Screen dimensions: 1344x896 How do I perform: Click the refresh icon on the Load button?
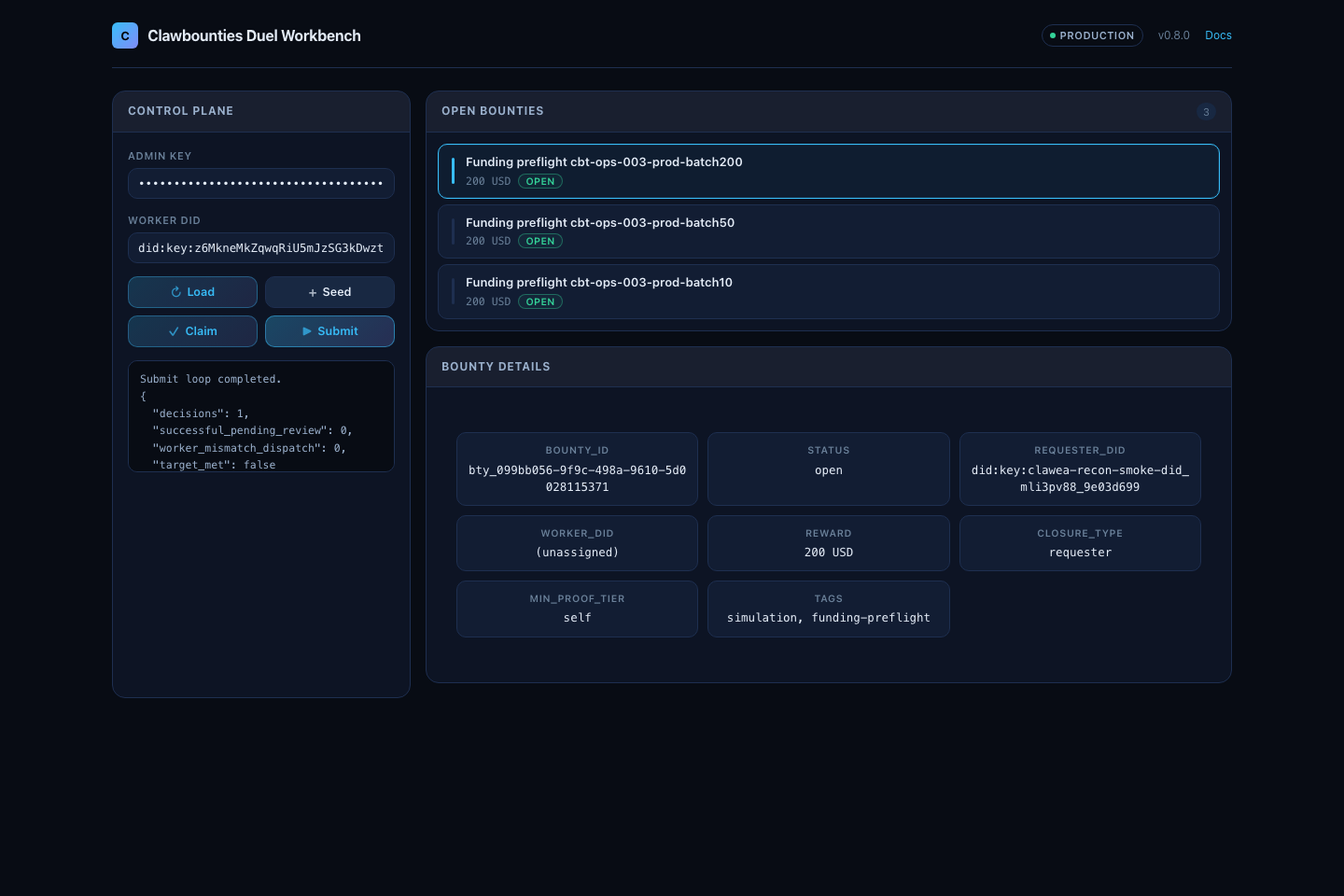click(x=177, y=292)
